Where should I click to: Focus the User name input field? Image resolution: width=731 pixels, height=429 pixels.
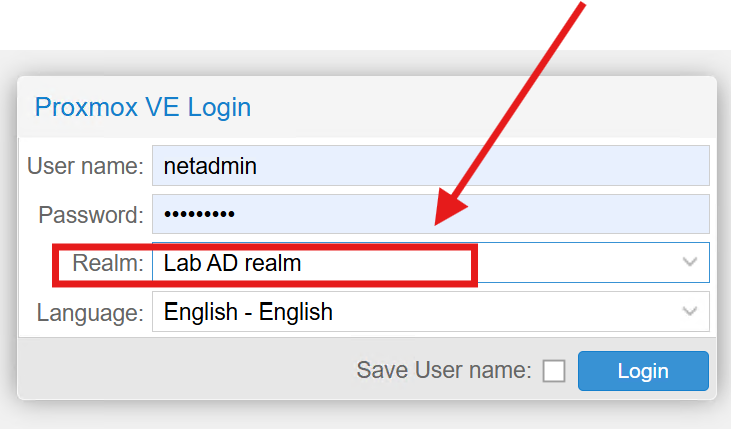(430, 166)
